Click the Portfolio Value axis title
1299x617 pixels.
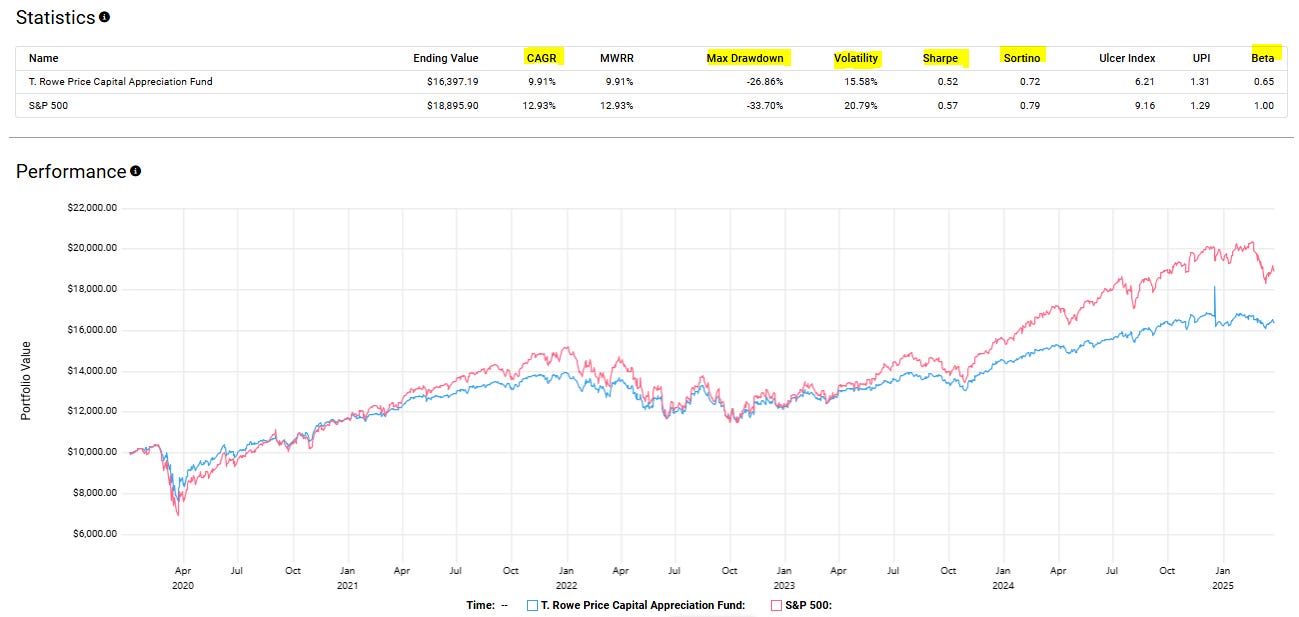tap(26, 380)
